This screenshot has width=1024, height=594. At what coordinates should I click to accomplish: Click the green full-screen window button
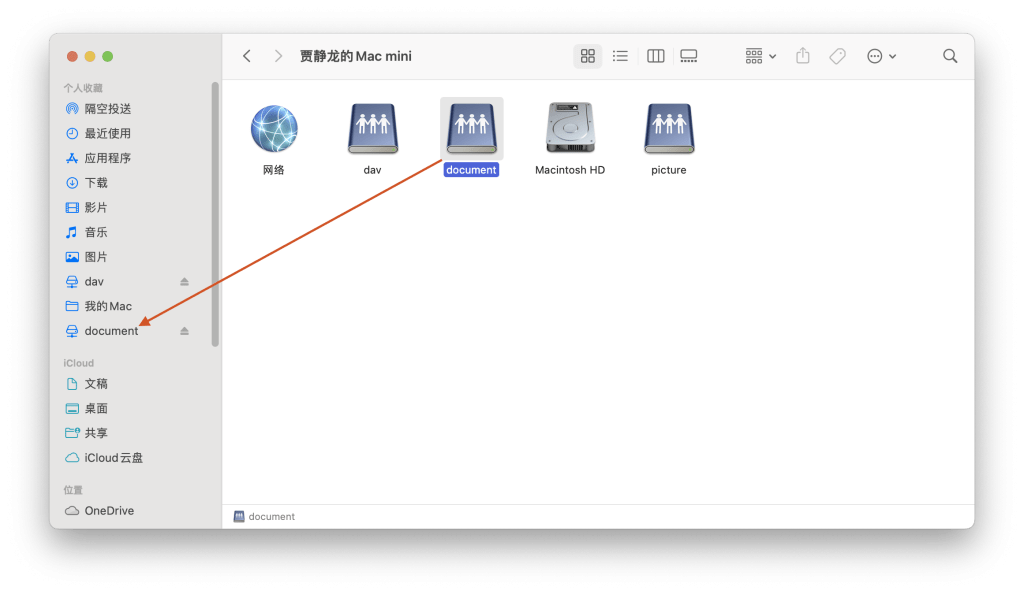pyautogui.click(x=108, y=57)
